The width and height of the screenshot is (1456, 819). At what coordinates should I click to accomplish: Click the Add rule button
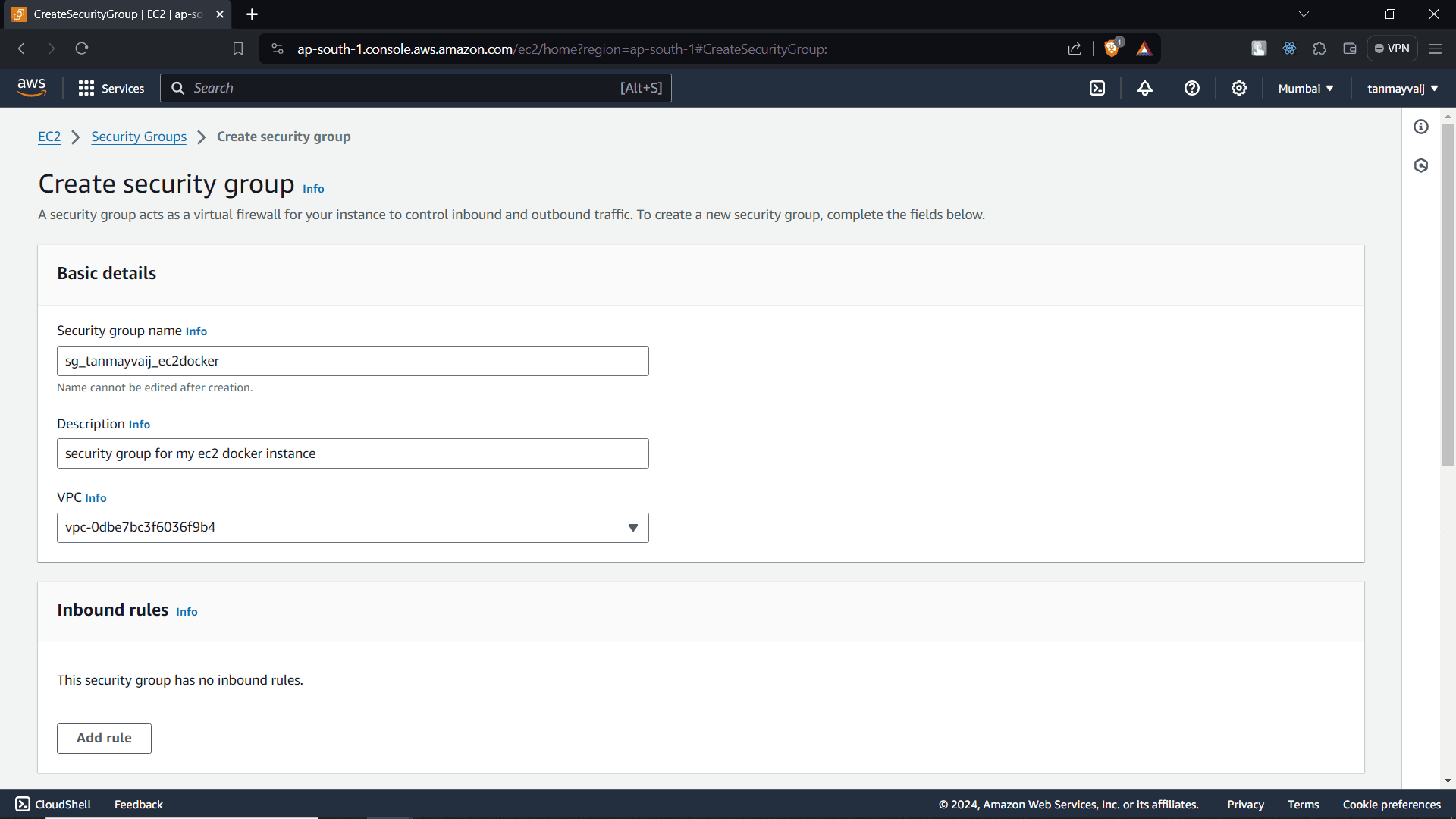pyautogui.click(x=104, y=738)
